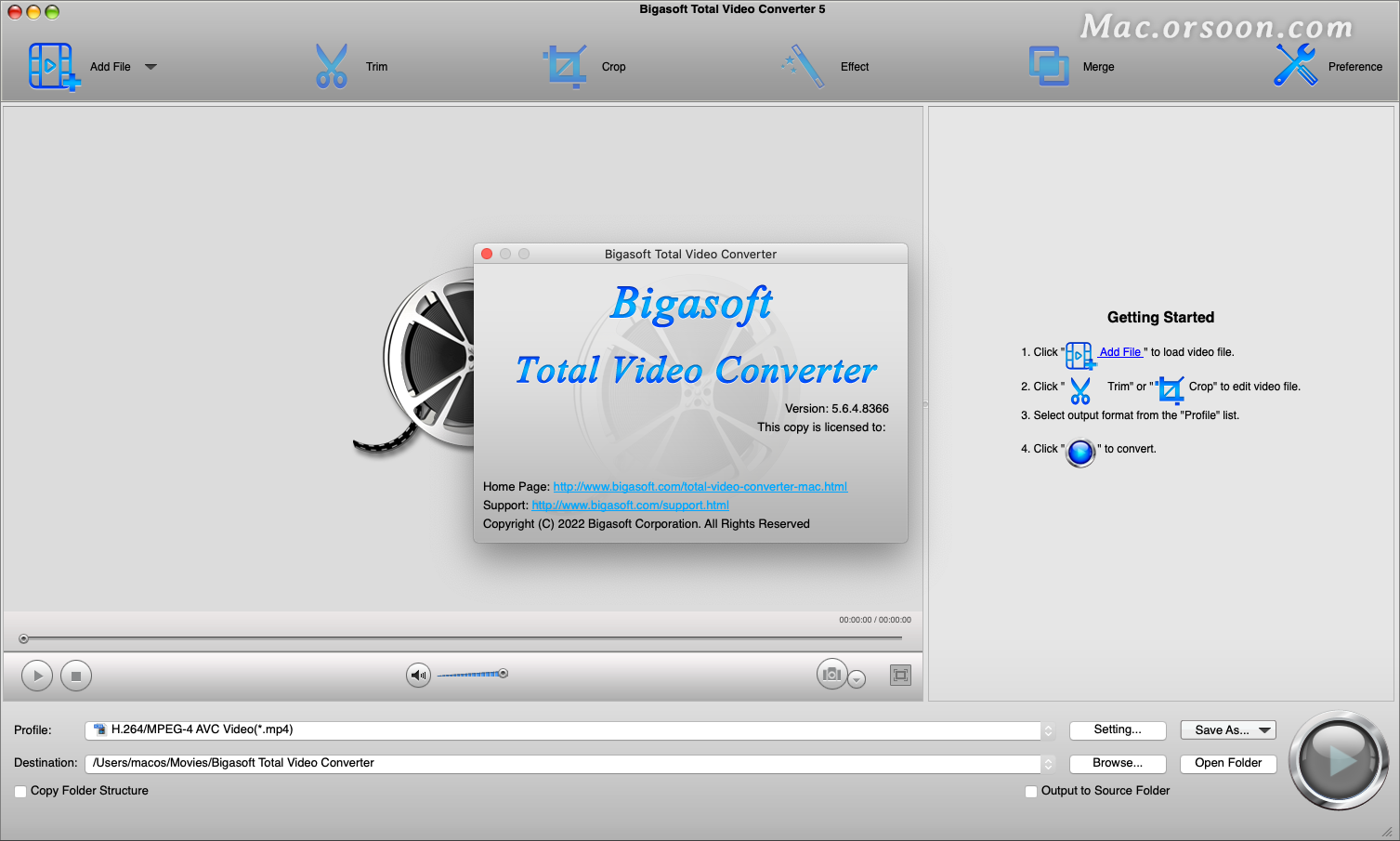This screenshot has width=1400, height=841.
Task: Open Preference wrench and screwdriver icon
Action: 1295,65
